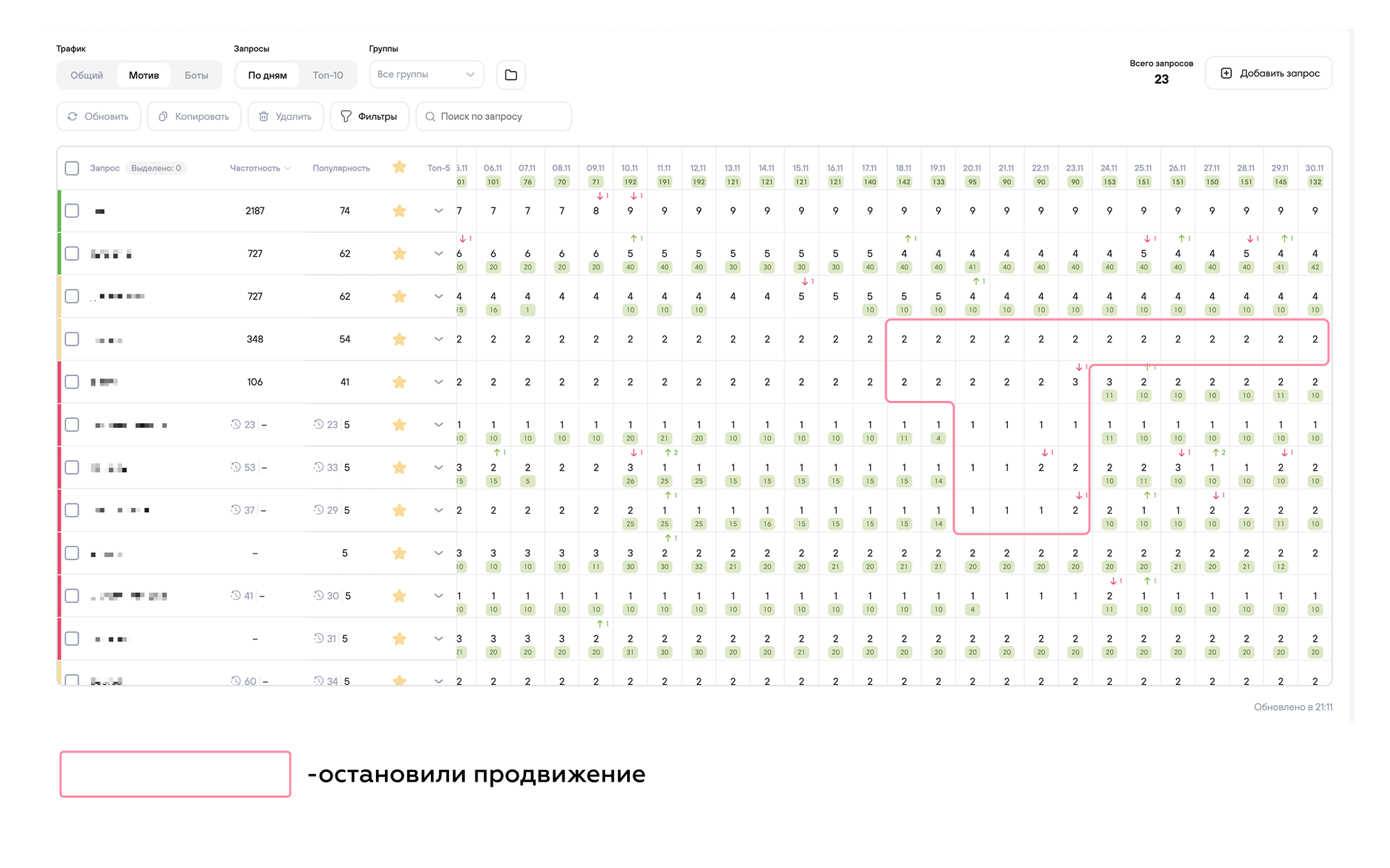Click the history clock icon next to 23 frequency
Screen dimensions: 1390x868
235,424
